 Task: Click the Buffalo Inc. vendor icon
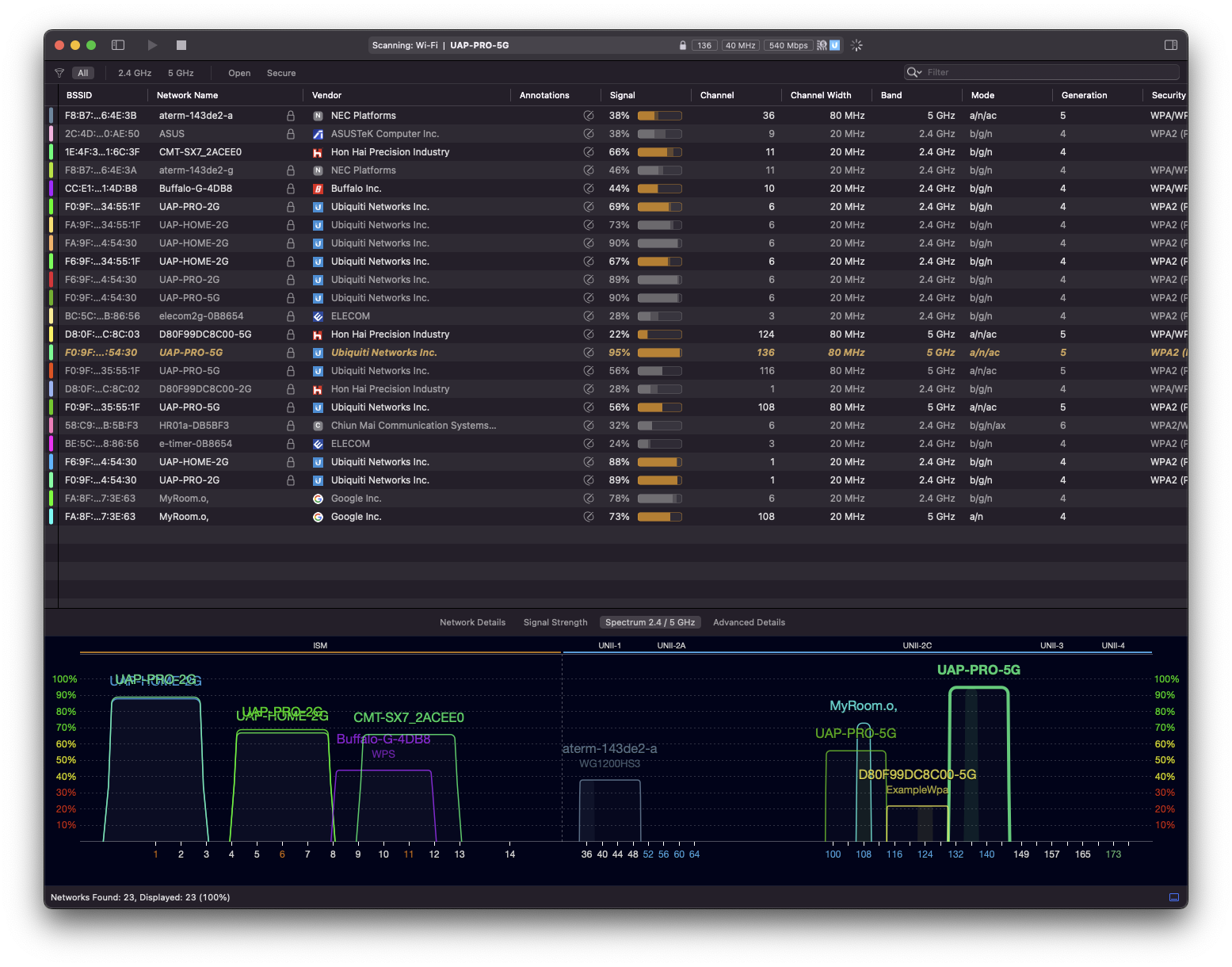pos(318,189)
